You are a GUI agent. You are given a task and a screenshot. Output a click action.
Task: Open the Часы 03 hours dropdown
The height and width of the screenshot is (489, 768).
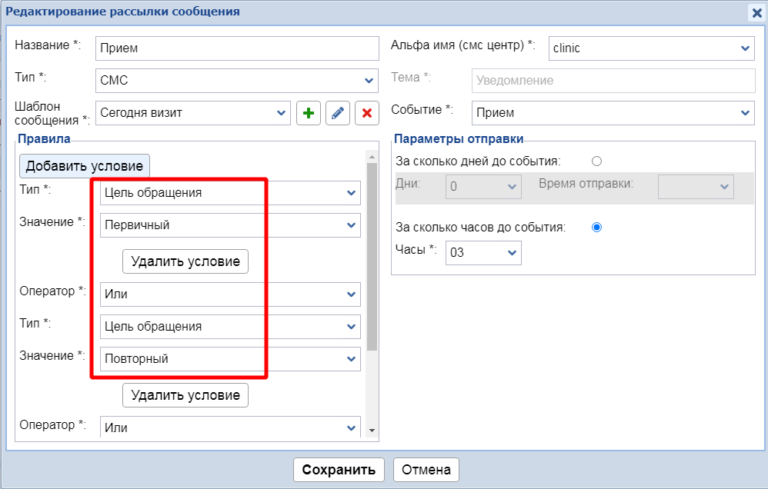[x=483, y=251]
